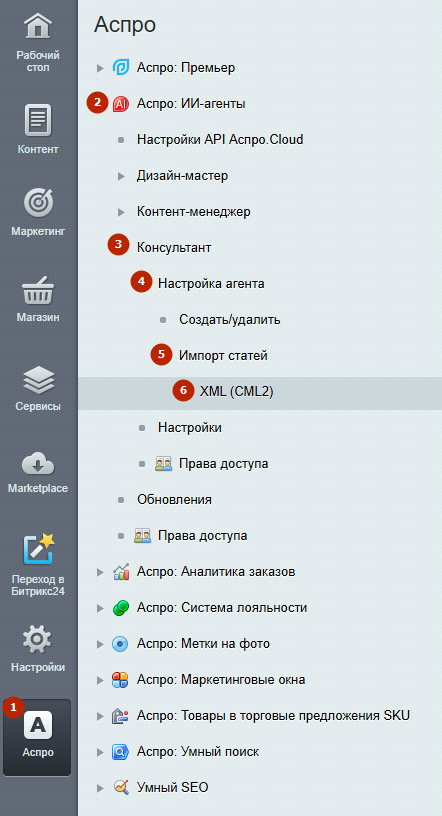Screen dimensions: 442x816
Task: Open the Магазин basket icon
Action: coord(38,290)
